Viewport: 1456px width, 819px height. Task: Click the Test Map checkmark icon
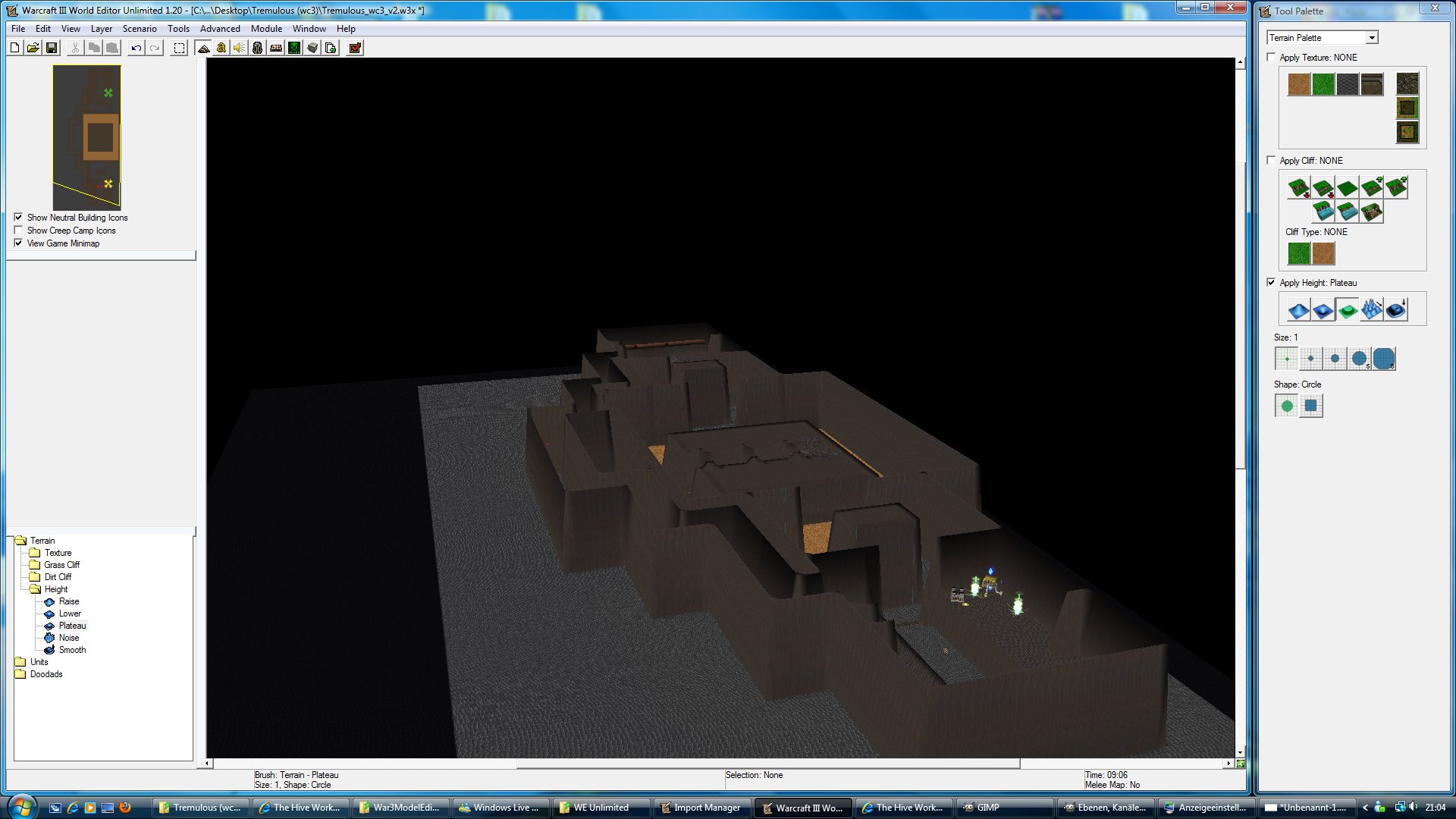pyautogui.click(x=355, y=48)
